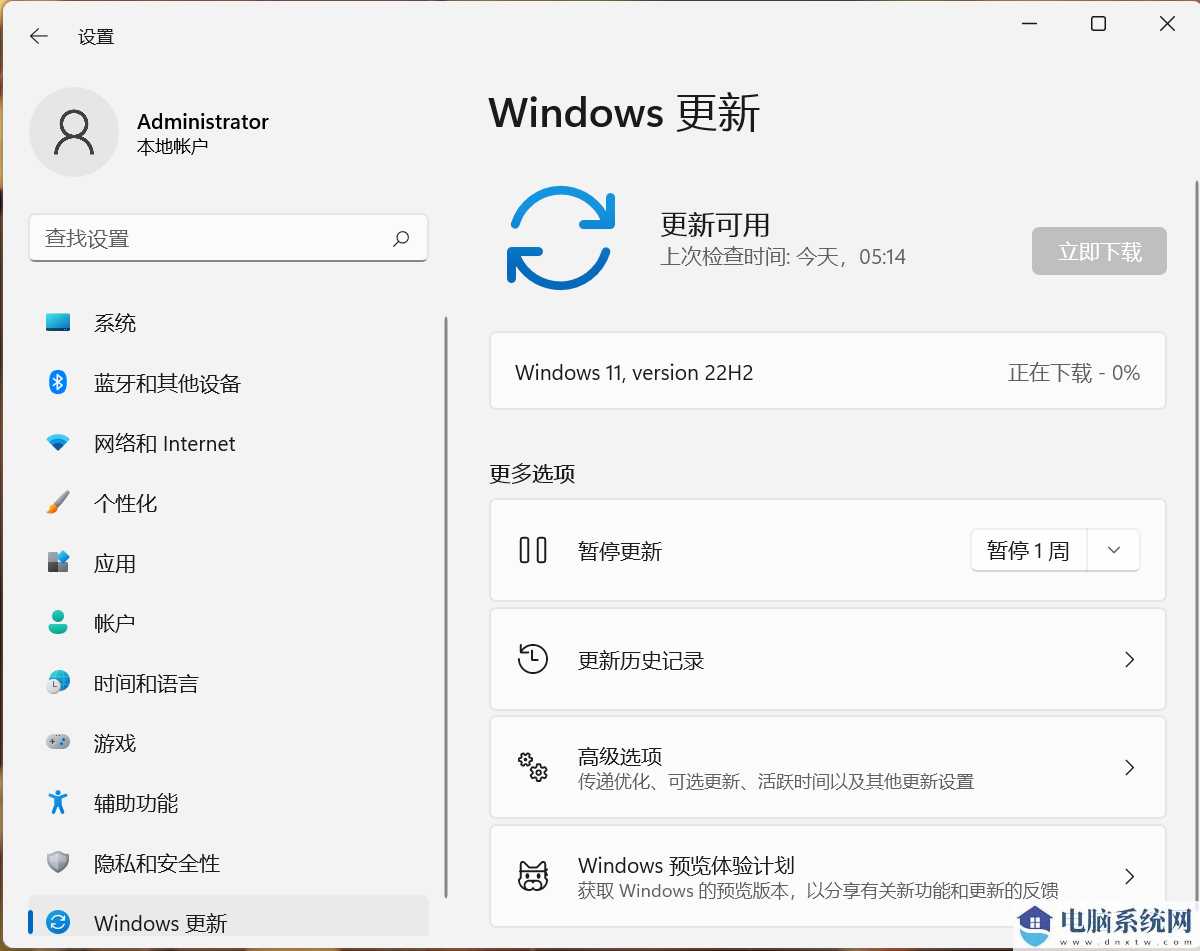Expand 更新历史记录 with its chevron
1200x951 pixels.
[x=1129, y=659]
